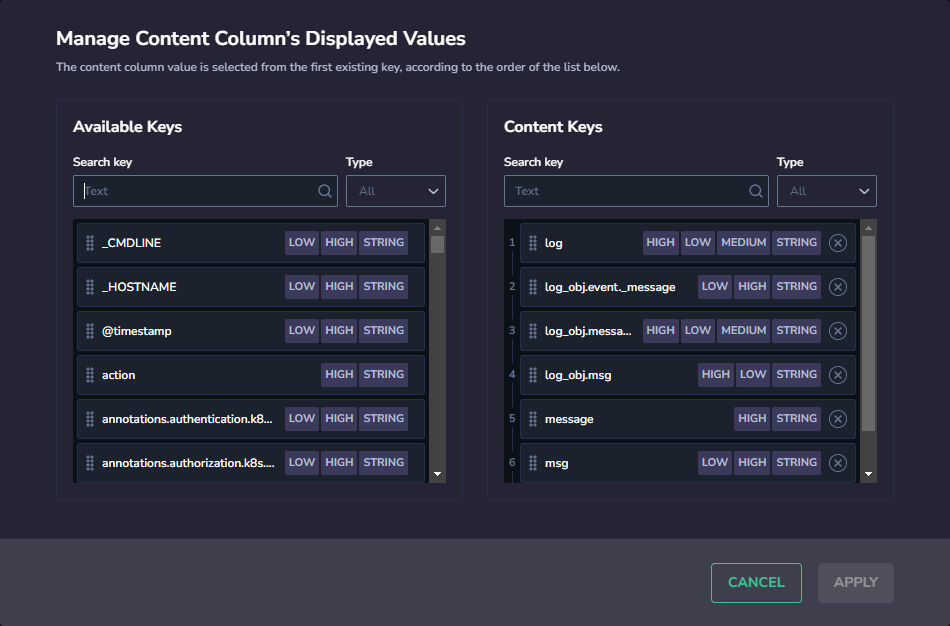Click the Content Keys scrollbar thumb
The image size is (950, 626).
point(868,333)
